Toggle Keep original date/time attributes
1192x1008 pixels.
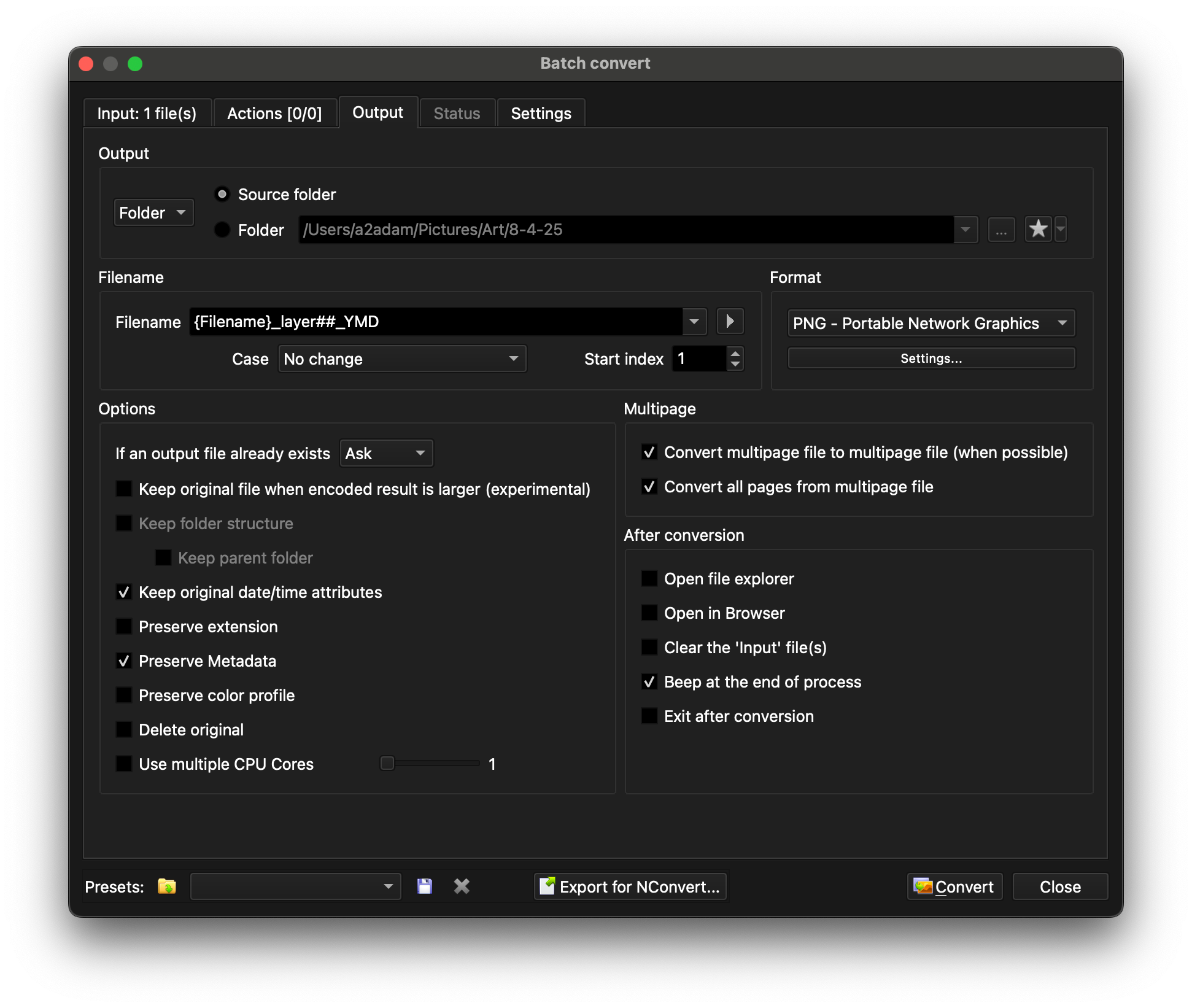124,592
